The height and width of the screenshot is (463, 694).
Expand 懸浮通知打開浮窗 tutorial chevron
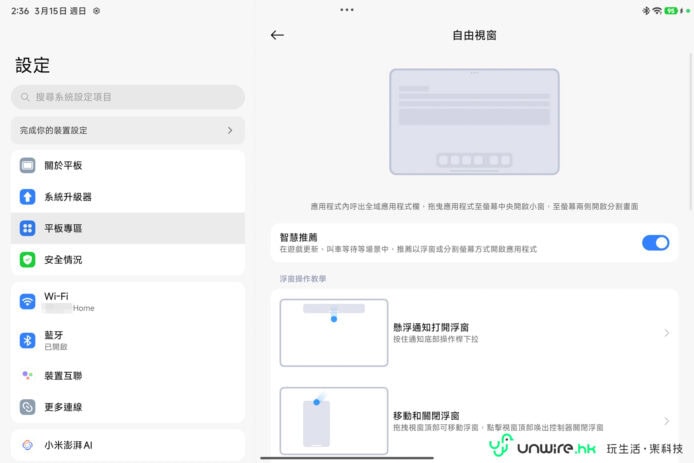(667, 333)
